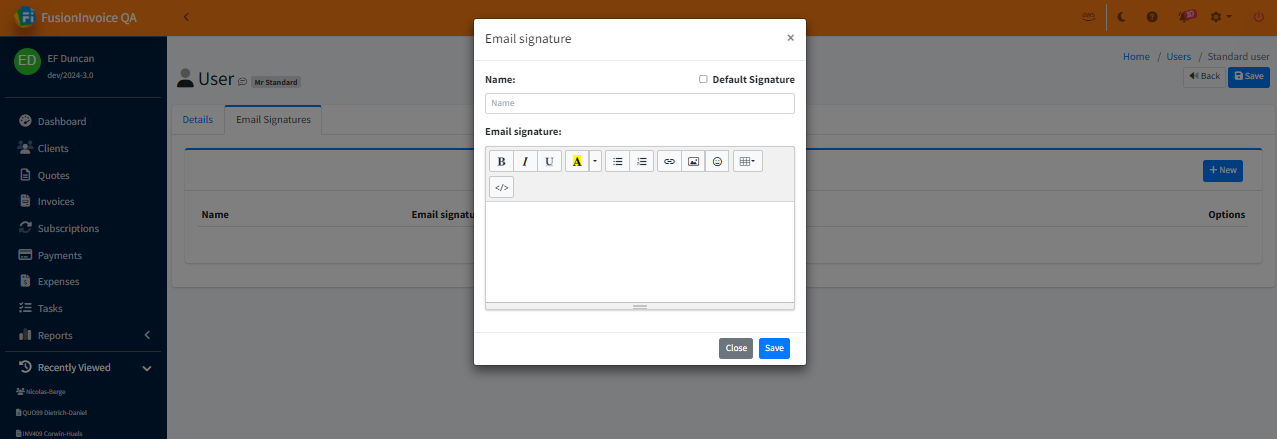
Task: Check the Default Signature checkbox
Action: [703, 79]
